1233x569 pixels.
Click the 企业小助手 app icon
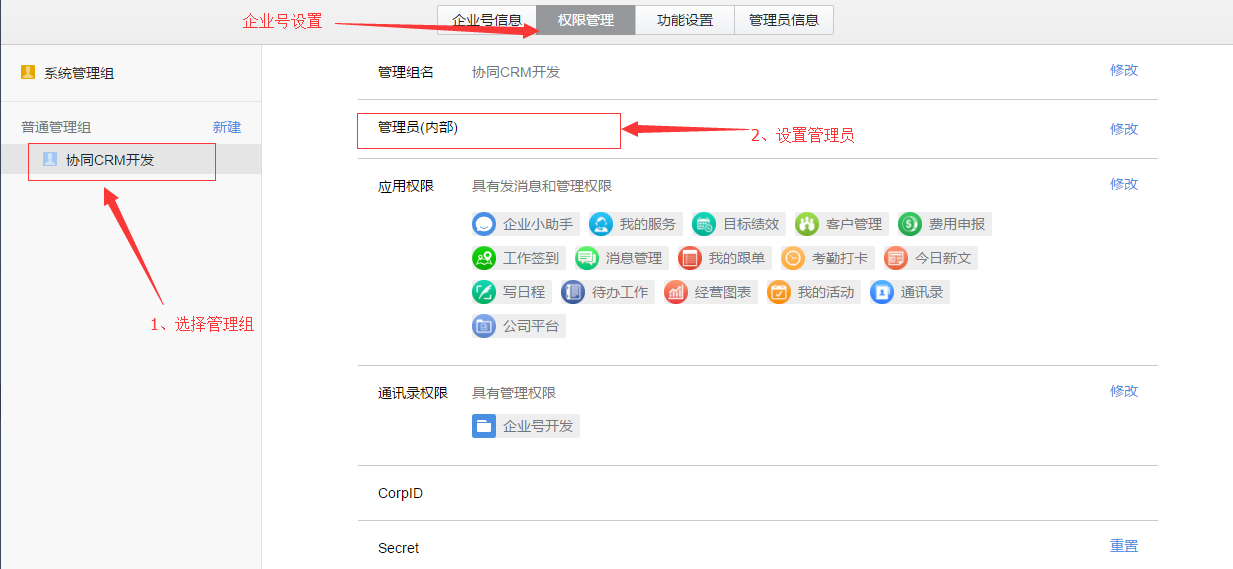click(484, 224)
